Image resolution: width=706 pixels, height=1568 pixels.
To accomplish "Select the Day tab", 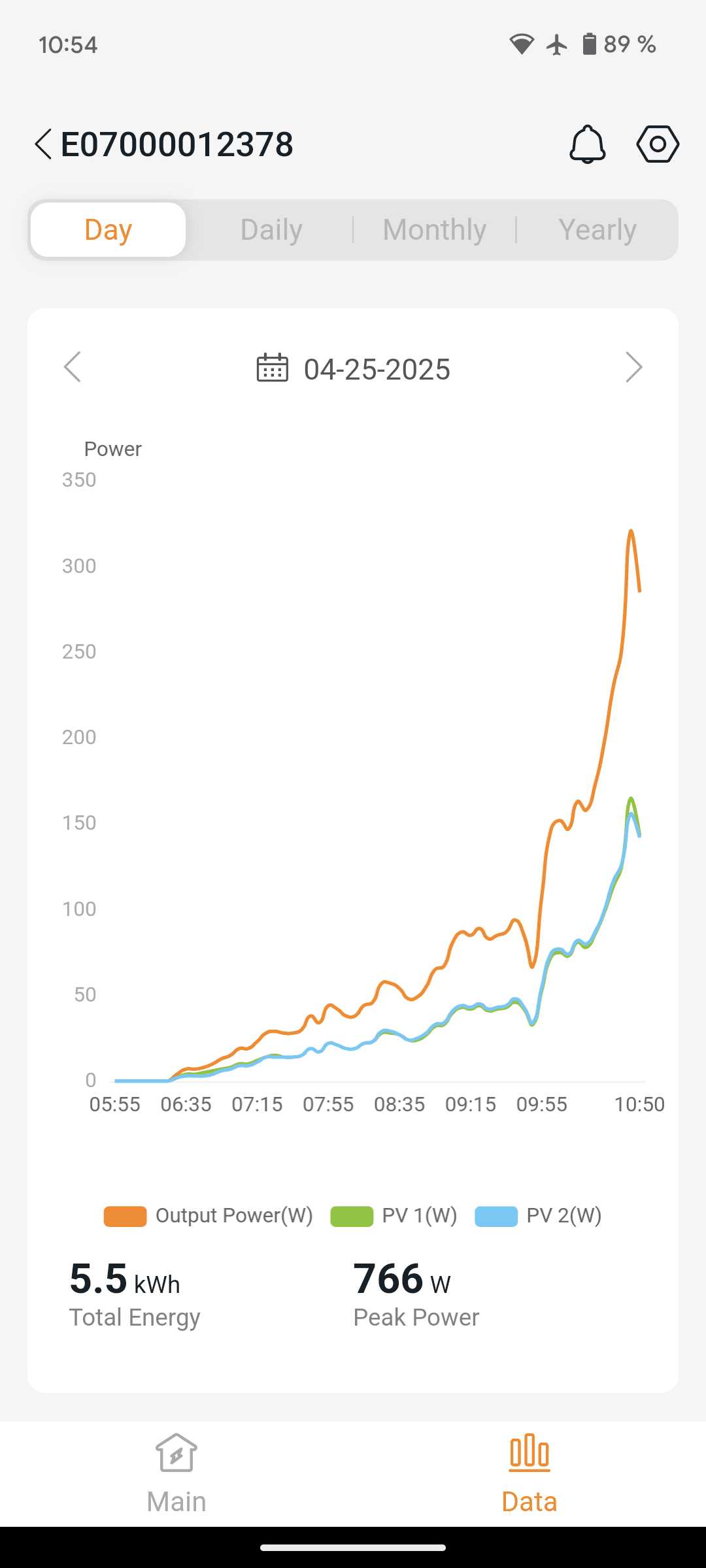I will (109, 230).
